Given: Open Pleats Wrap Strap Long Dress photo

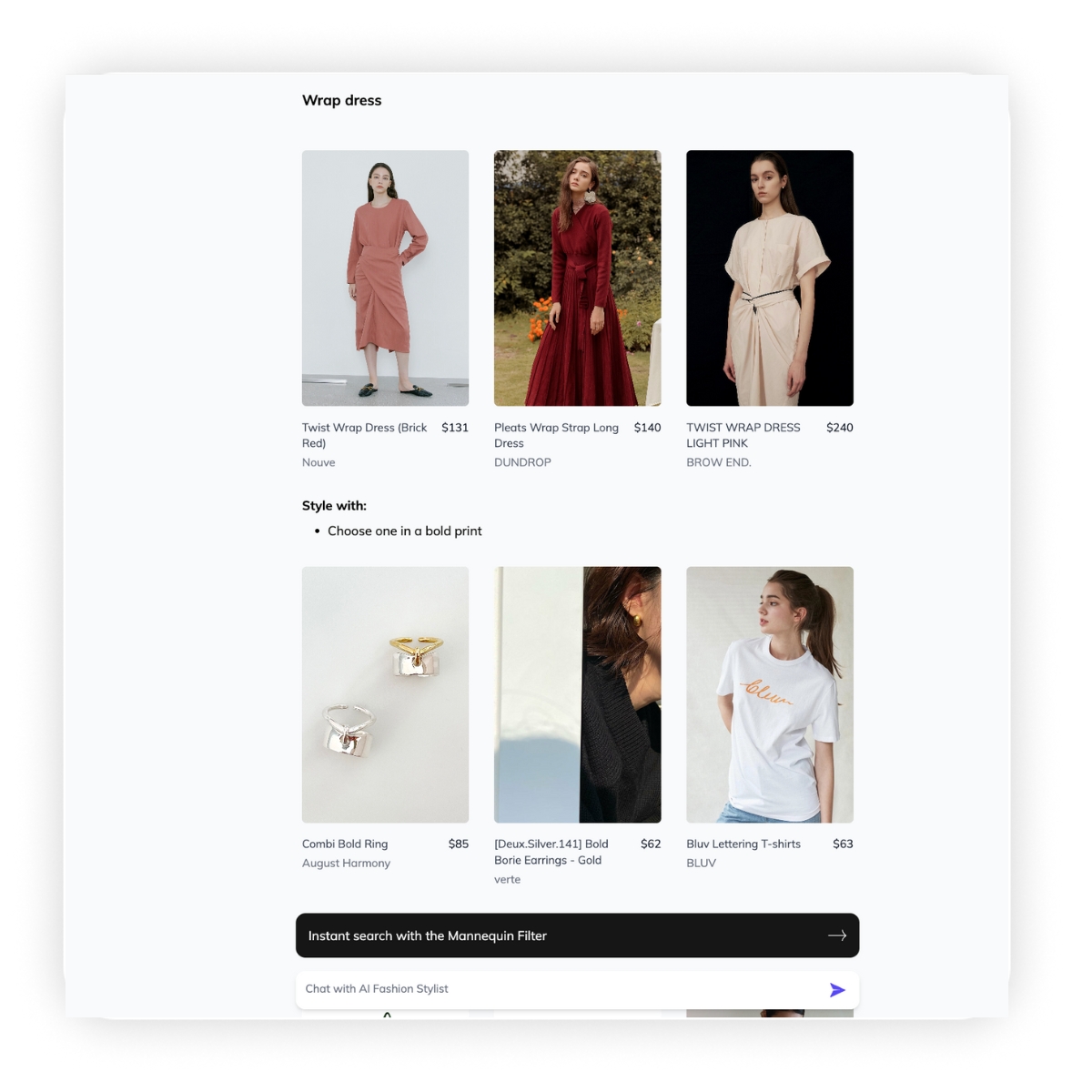Looking at the screenshot, I should (577, 278).
